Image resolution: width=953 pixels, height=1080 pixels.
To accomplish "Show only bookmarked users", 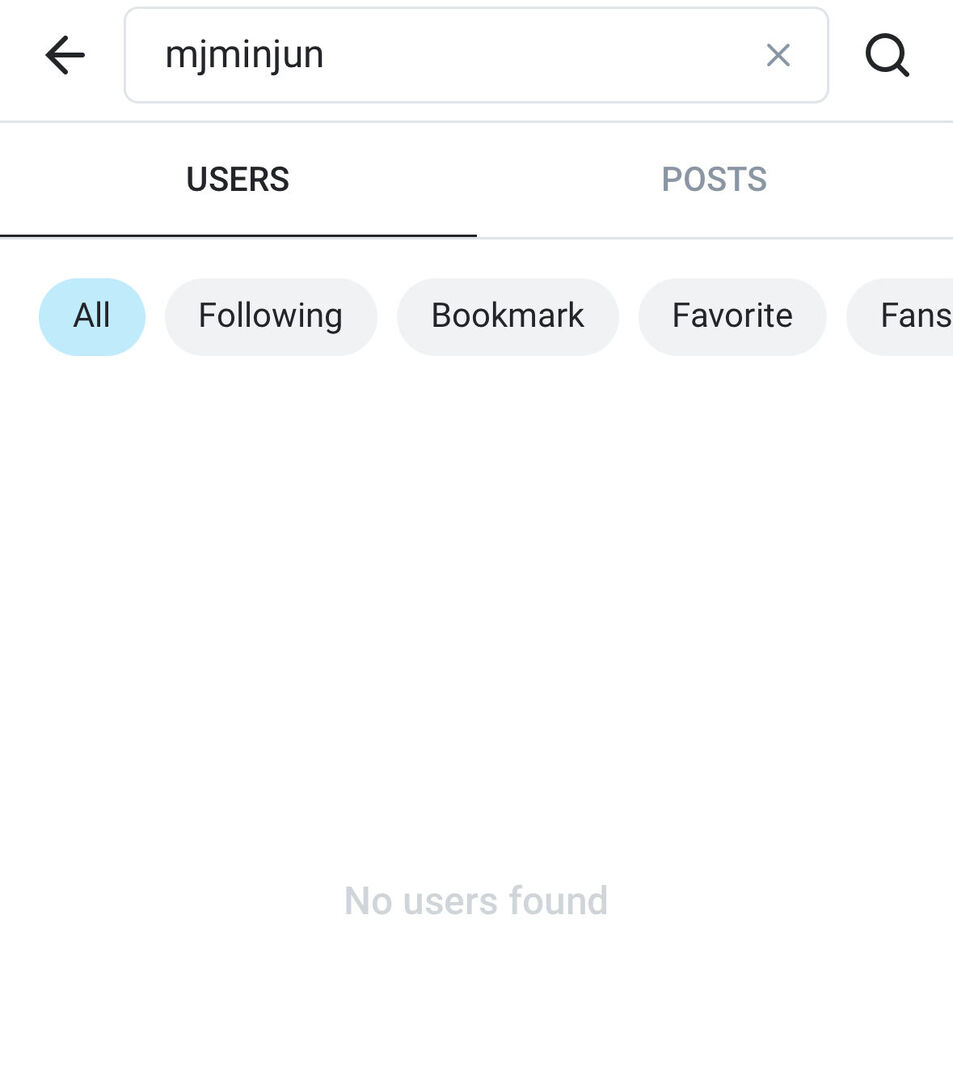I will pos(507,316).
